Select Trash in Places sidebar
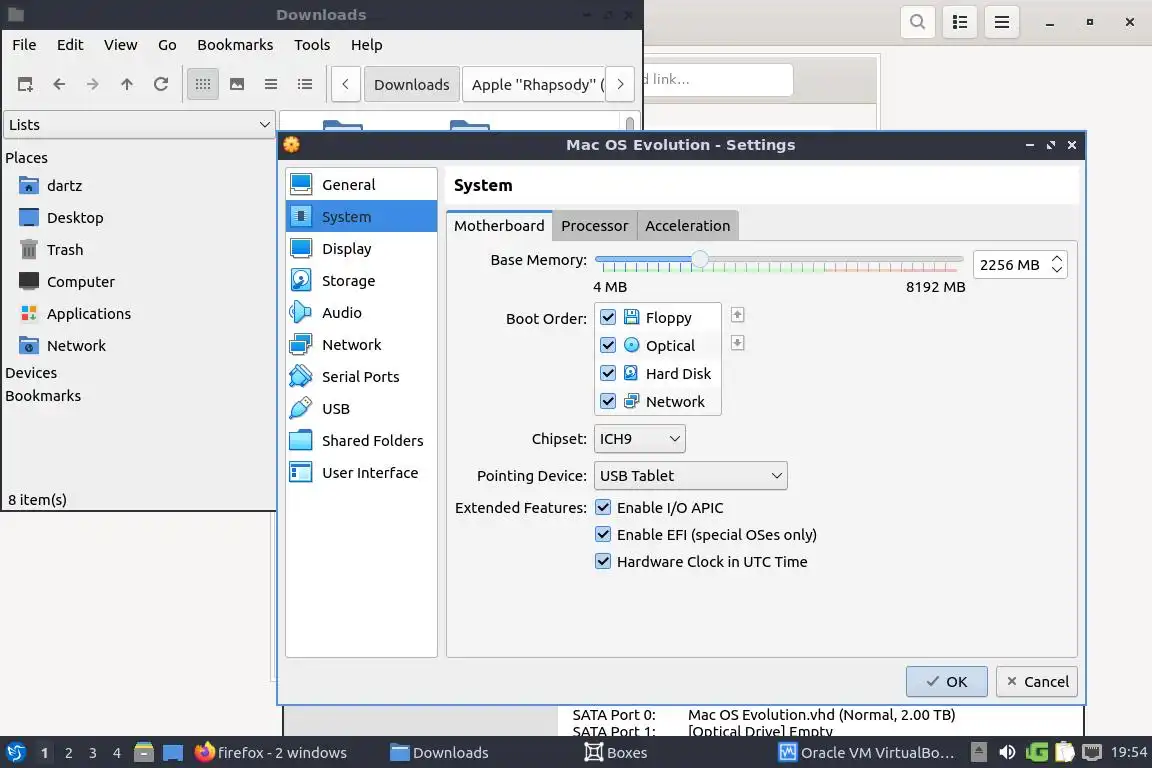Screen dimensions: 1152x768 point(65,250)
